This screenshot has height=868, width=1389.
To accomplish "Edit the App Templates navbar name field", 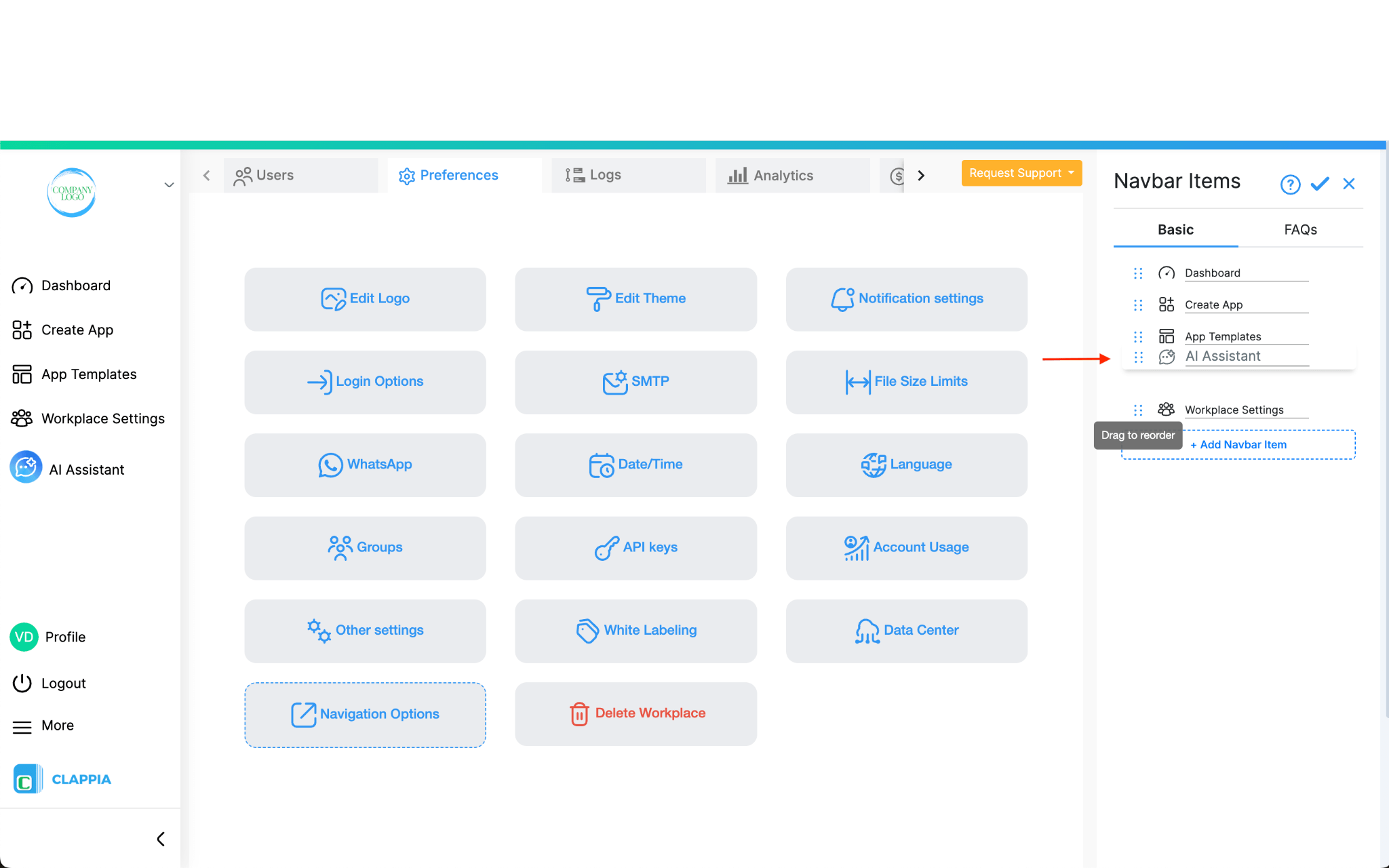I will pos(1245,336).
